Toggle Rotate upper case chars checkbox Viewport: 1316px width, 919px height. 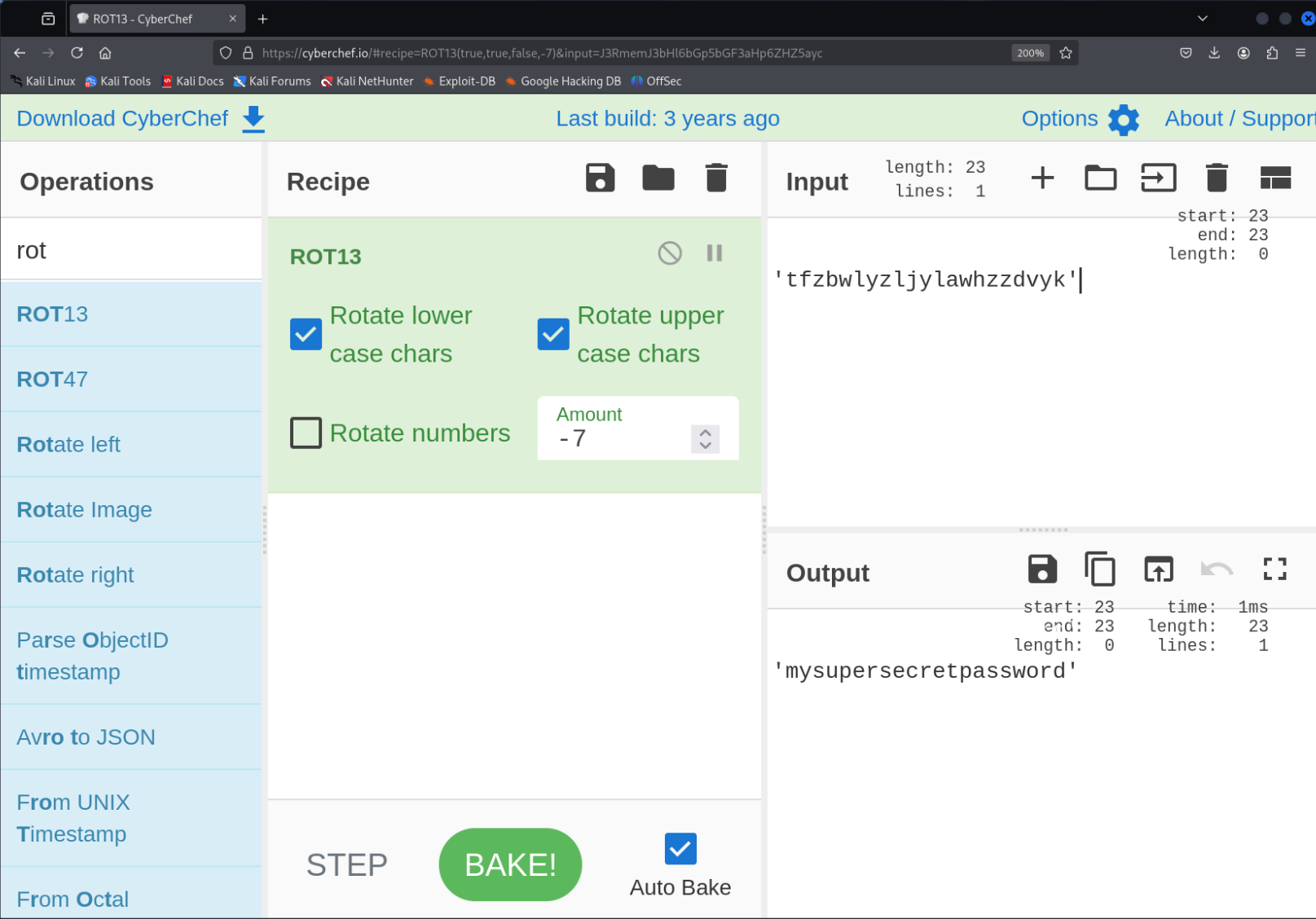(553, 334)
